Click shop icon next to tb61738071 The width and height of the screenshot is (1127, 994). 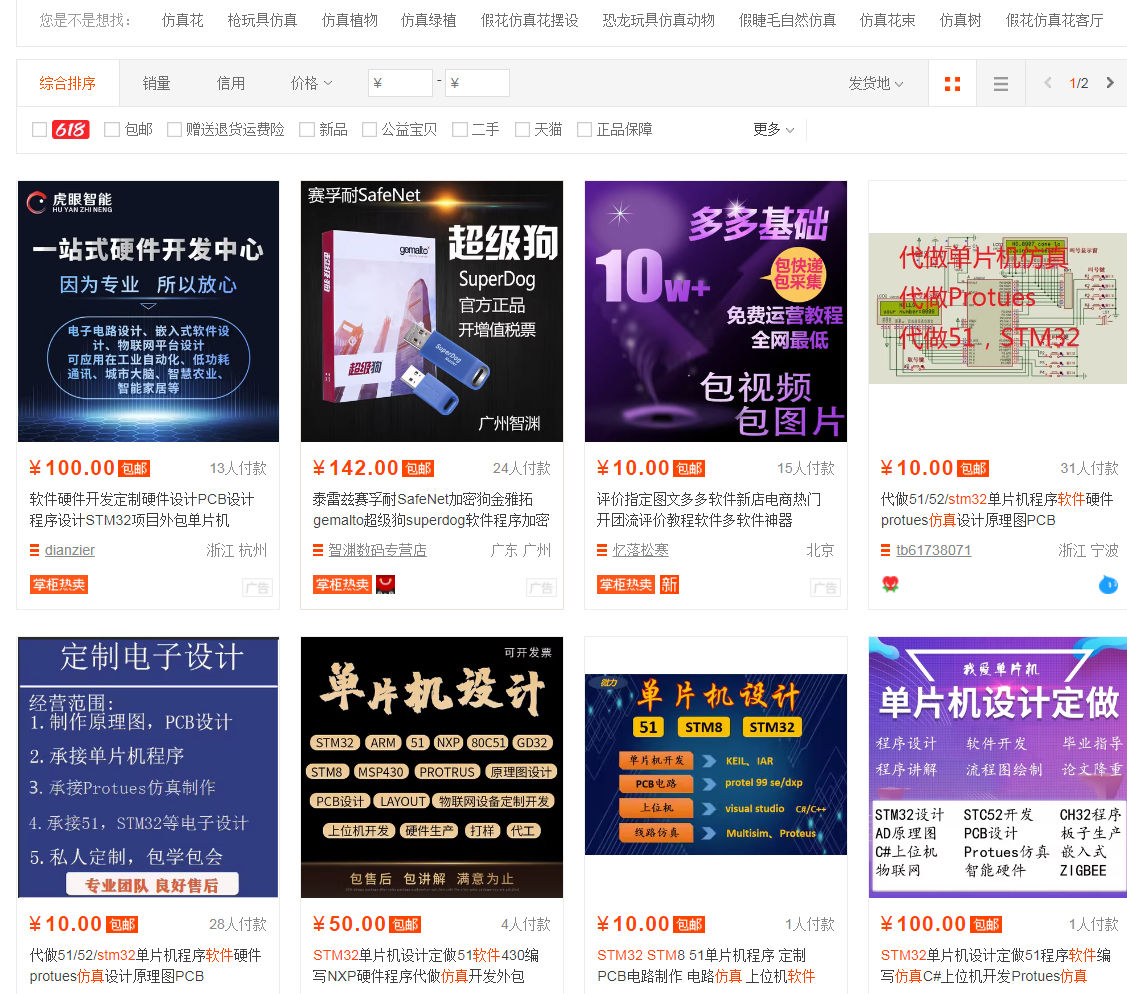(886, 551)
